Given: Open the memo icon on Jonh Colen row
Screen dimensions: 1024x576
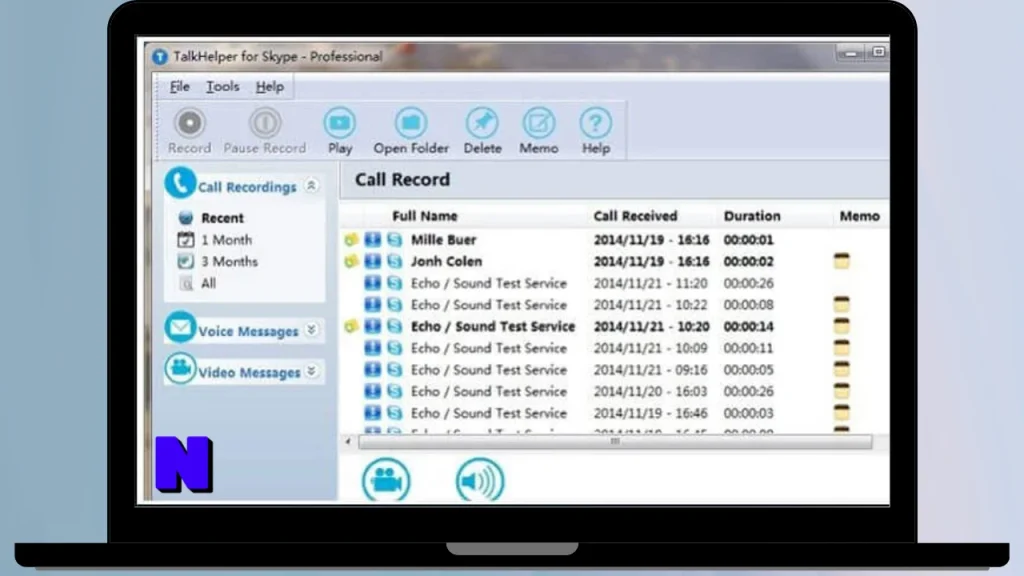Looking at the screenshot, I should (x=842, y=261).
